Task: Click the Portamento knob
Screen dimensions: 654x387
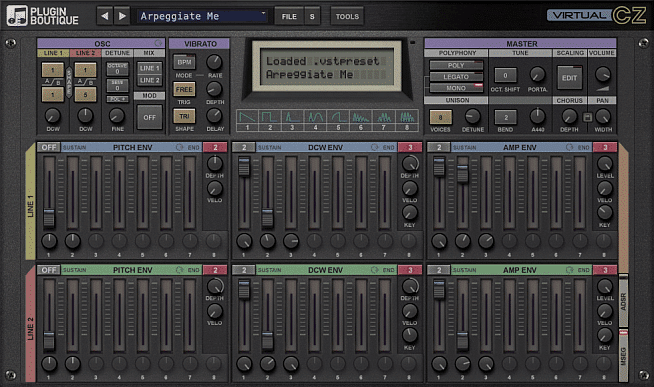Action: [537, 75]
